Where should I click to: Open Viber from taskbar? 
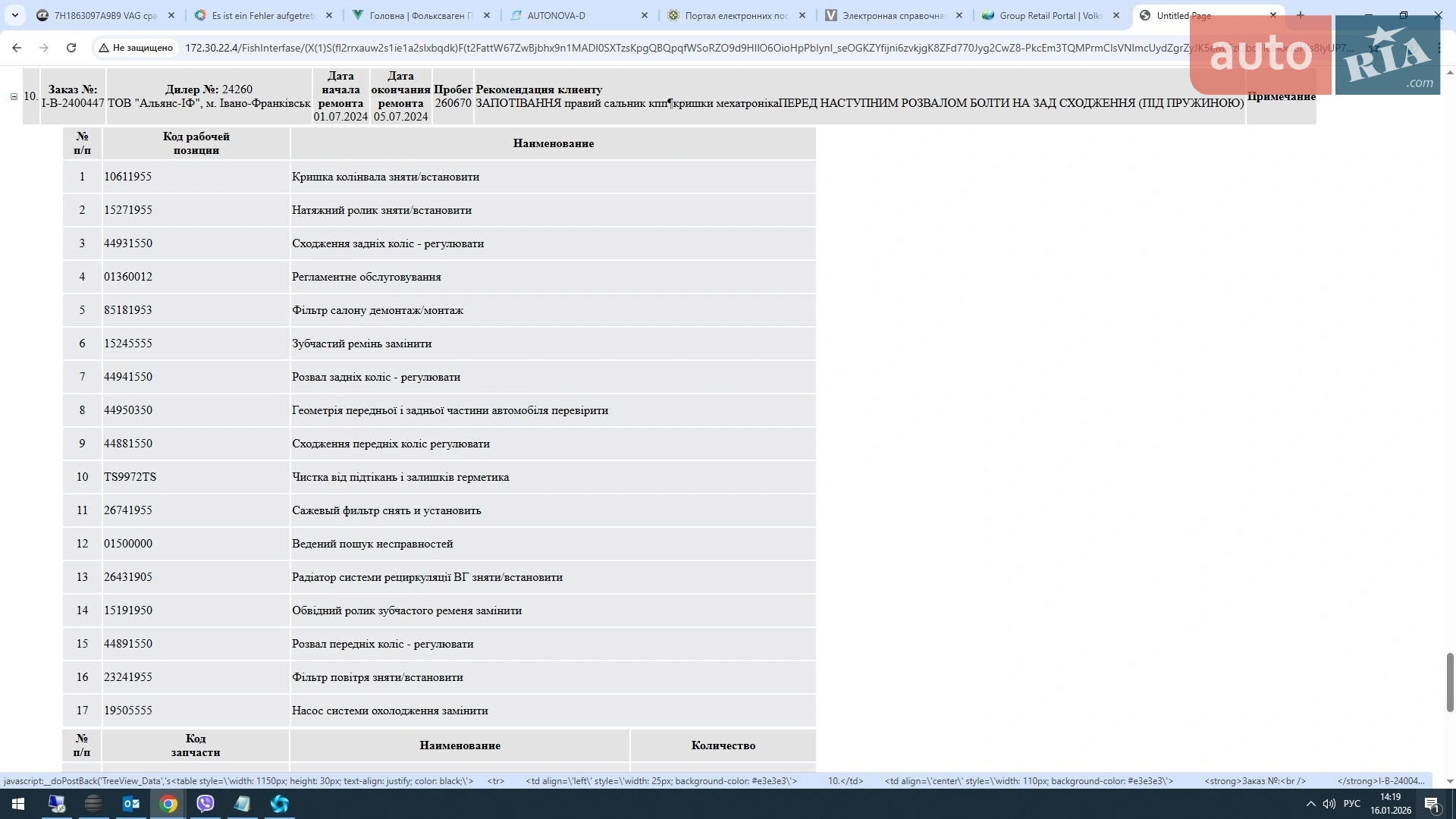206,804
